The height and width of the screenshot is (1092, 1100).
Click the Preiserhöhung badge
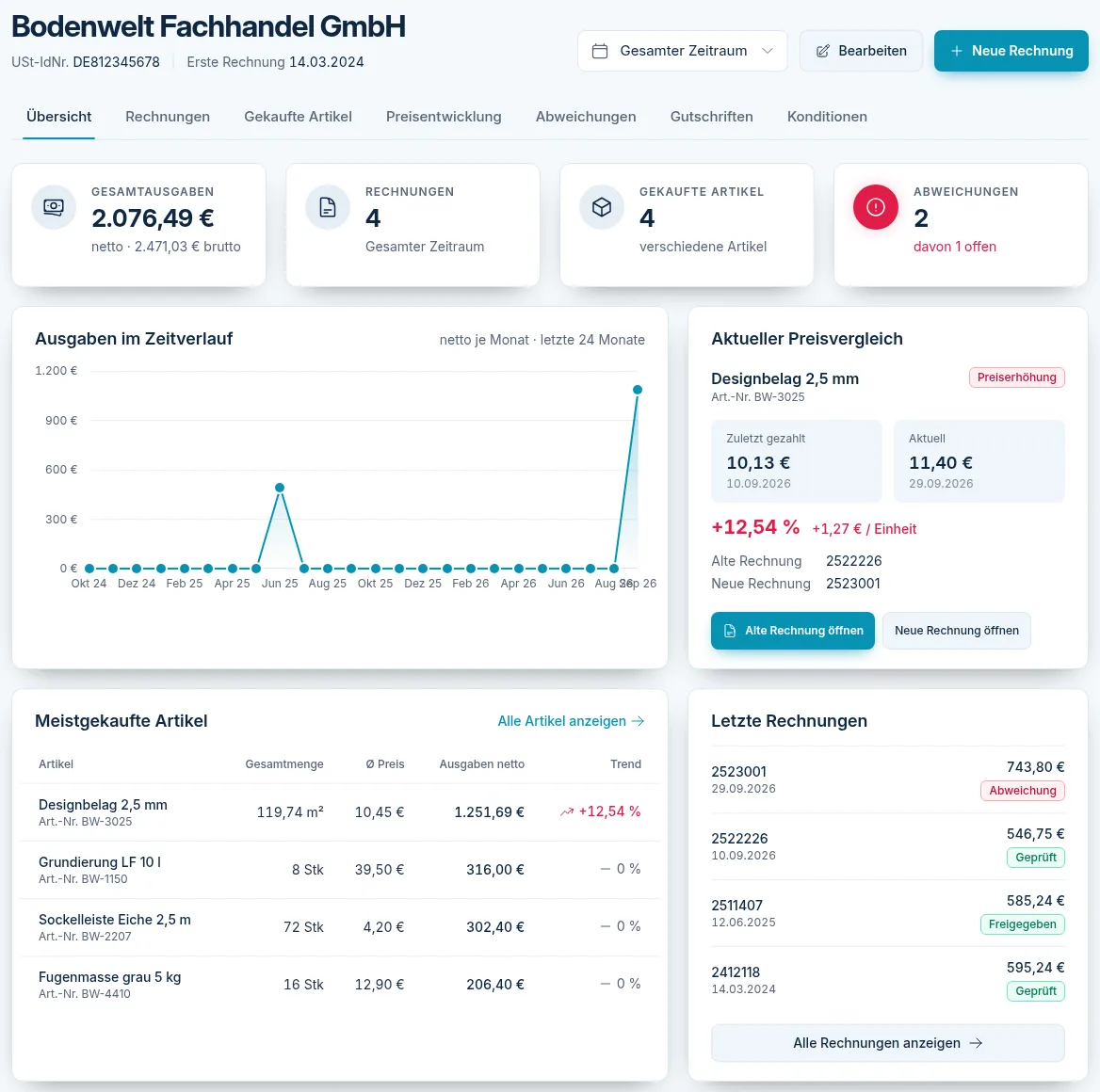coord(1016,377)
